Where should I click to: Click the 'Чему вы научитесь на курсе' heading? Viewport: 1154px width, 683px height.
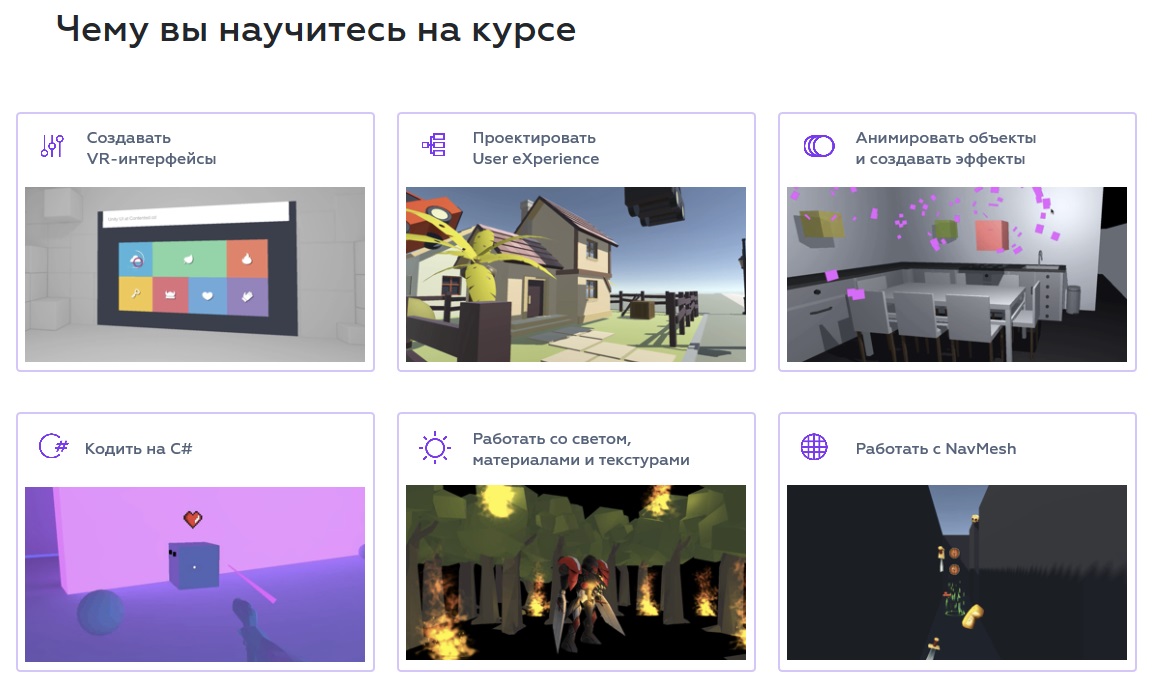point(316,29)
